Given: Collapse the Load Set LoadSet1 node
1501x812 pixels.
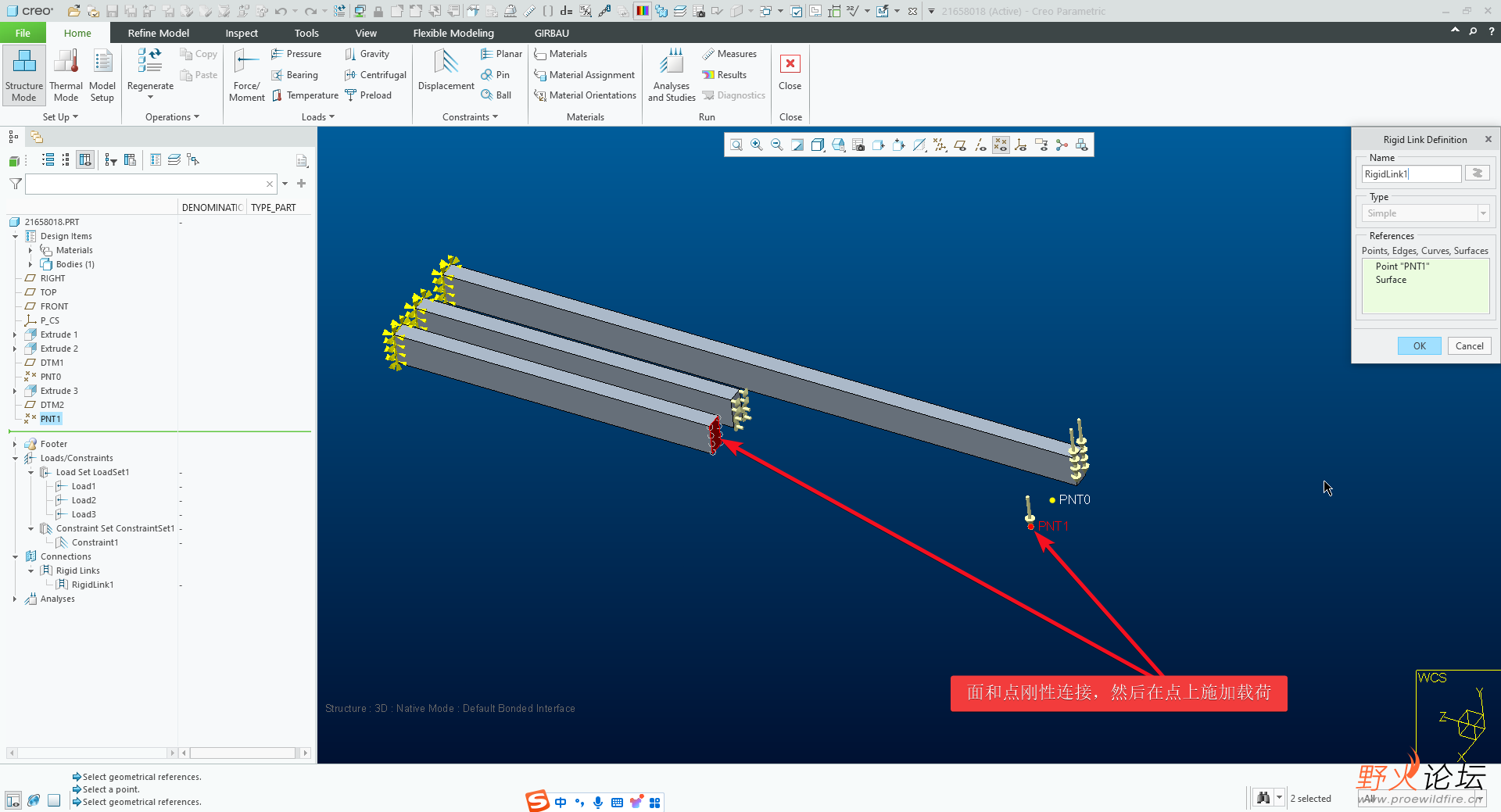Looking at the screenshot, I should (30, 472).
